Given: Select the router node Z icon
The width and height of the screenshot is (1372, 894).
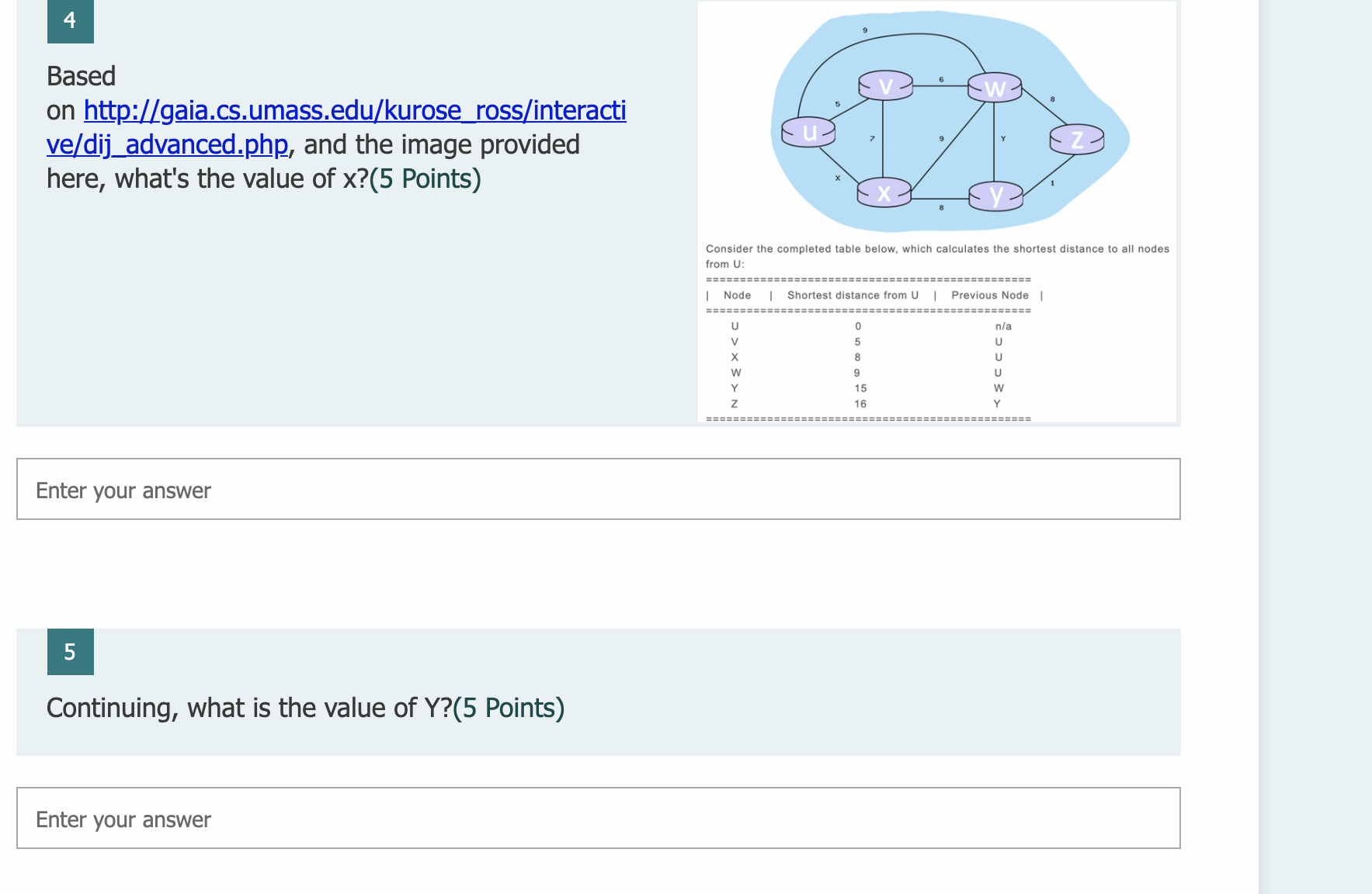Looking at the screenshot, I should click(x=1077, y=140).
